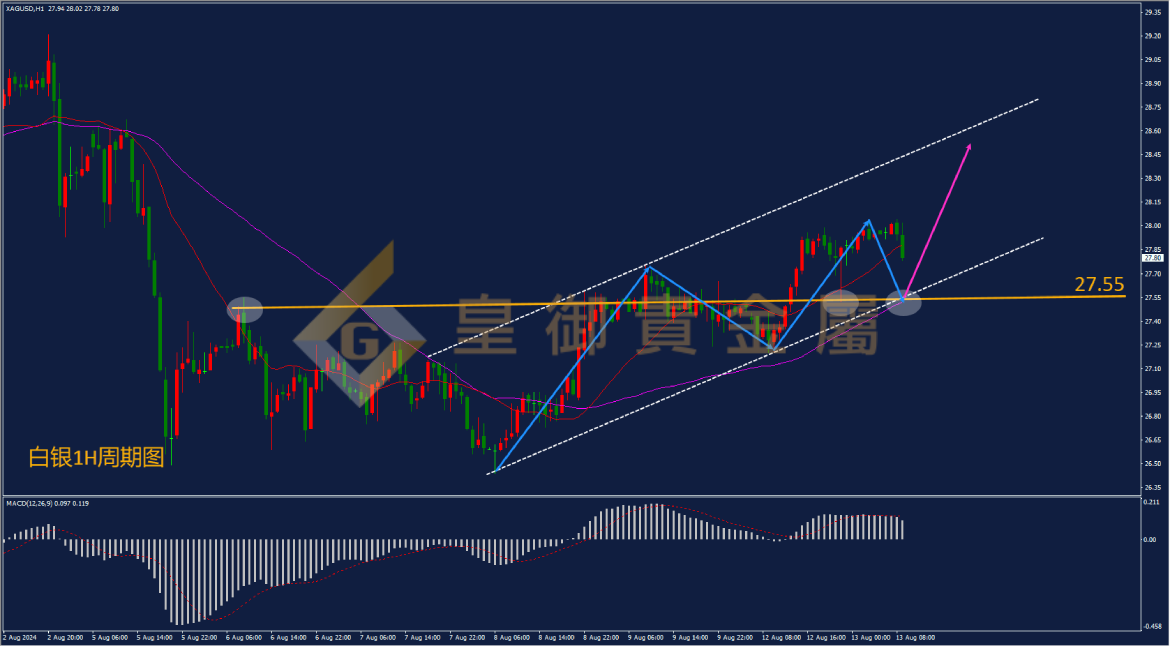Viewport: 1170px width, 647px height.
Task: Click the 27.70 price scale label
Action: click(x=1153, y=274)
